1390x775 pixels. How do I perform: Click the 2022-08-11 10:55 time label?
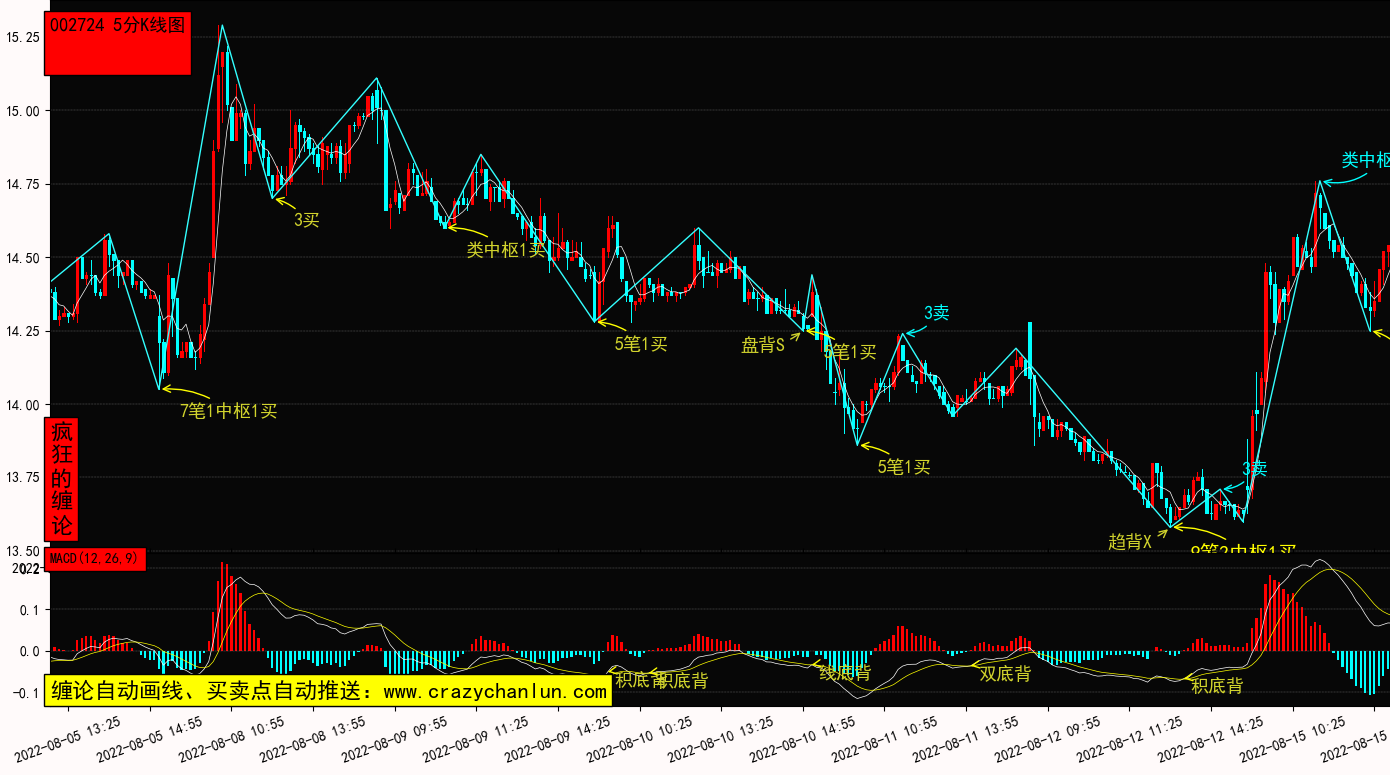coord(885,738)
